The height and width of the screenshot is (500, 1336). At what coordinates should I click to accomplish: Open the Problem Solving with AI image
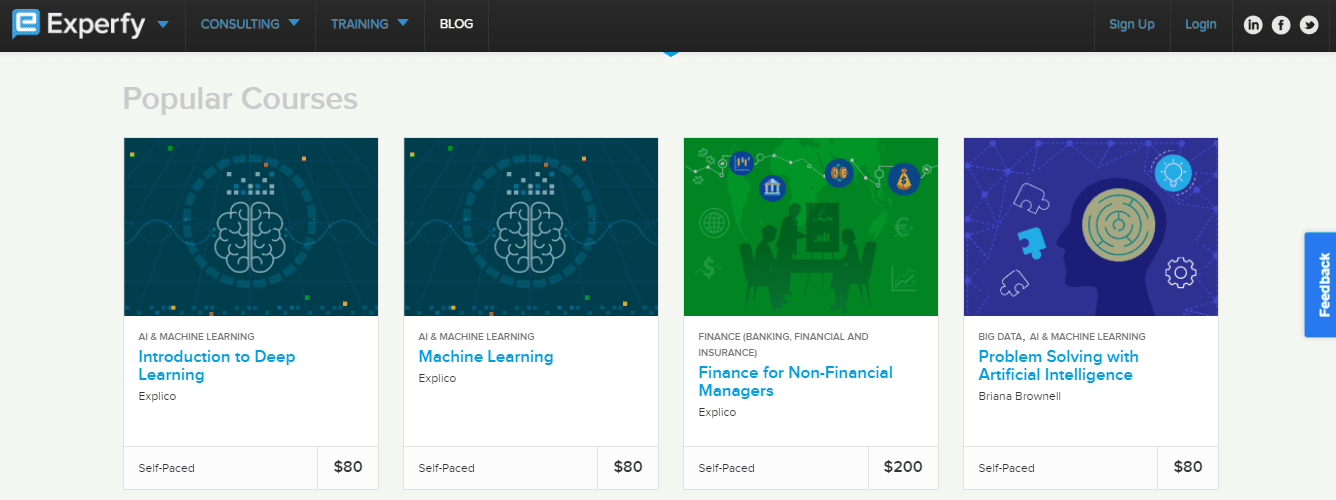1091,227
